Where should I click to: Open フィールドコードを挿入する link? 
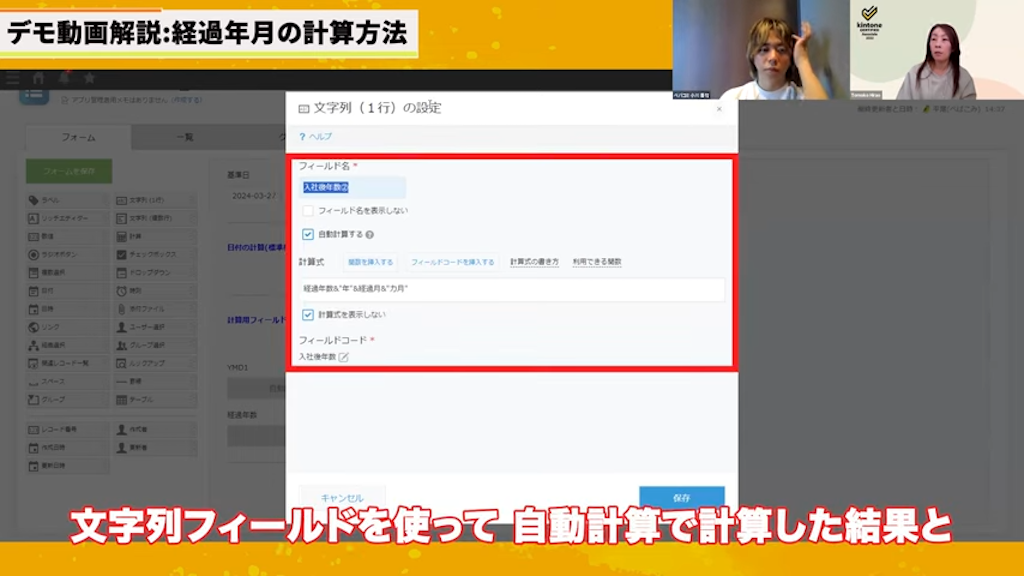452,262
